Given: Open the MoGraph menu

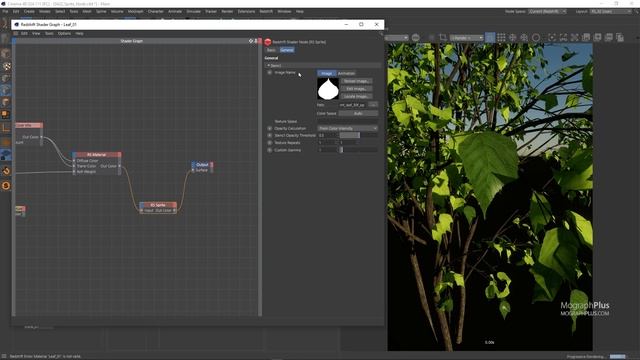Looking at the screenshot, I should 136,11.
